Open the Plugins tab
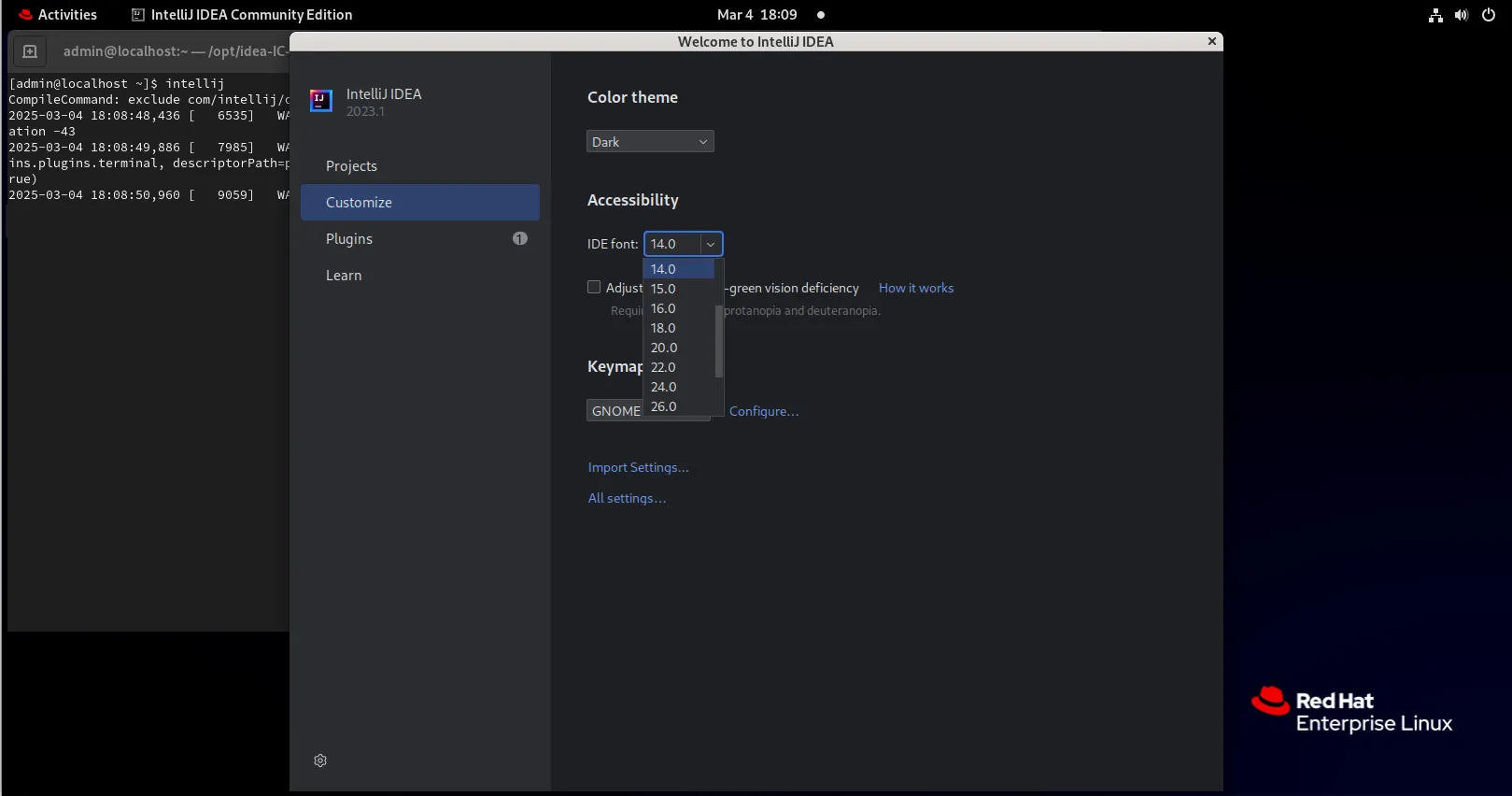This screenshot has height=796, width=1512. click(420, 238)
